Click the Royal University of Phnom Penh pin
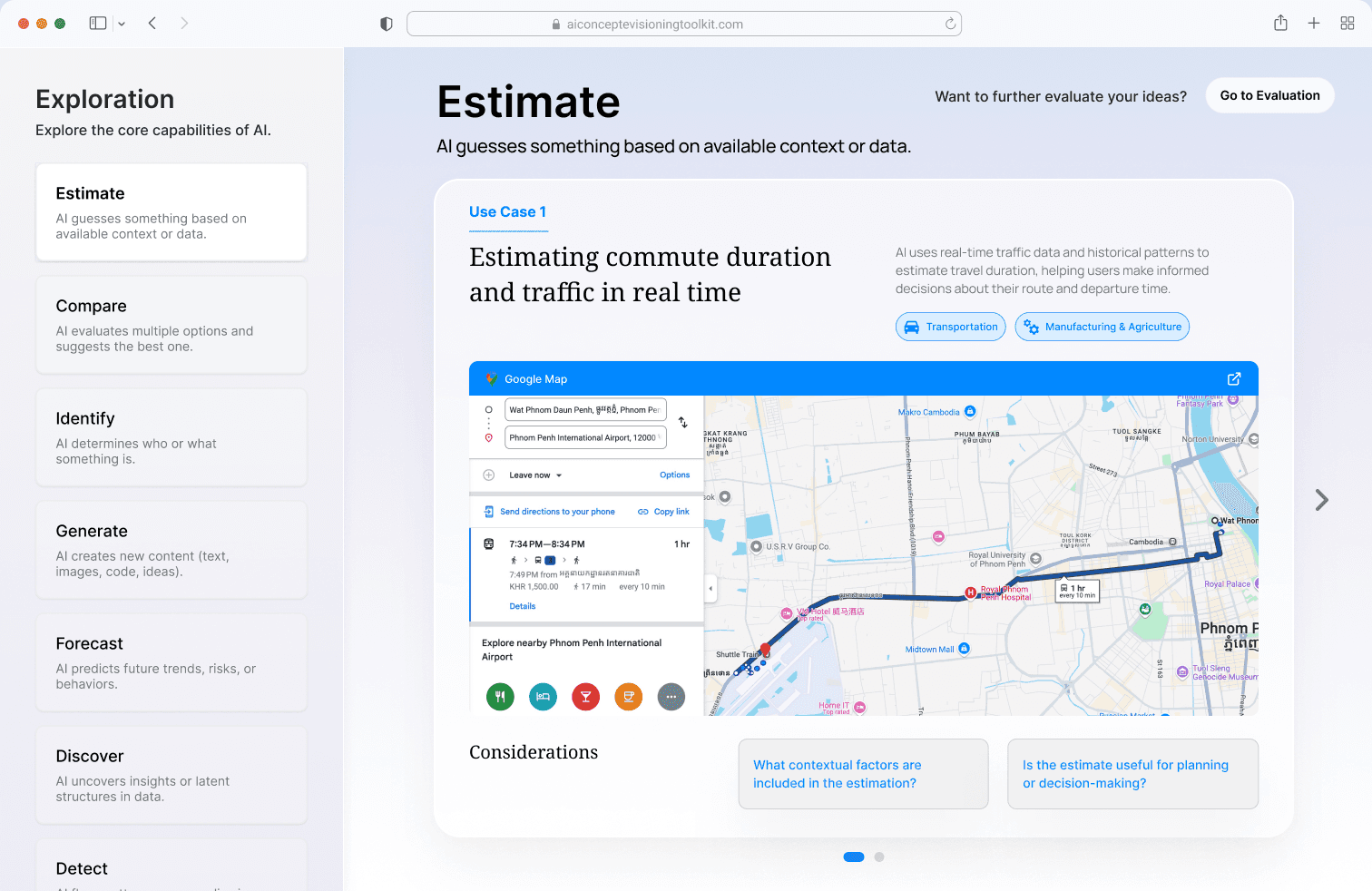Screen dimensions: 1372x891 (1035, 559)
